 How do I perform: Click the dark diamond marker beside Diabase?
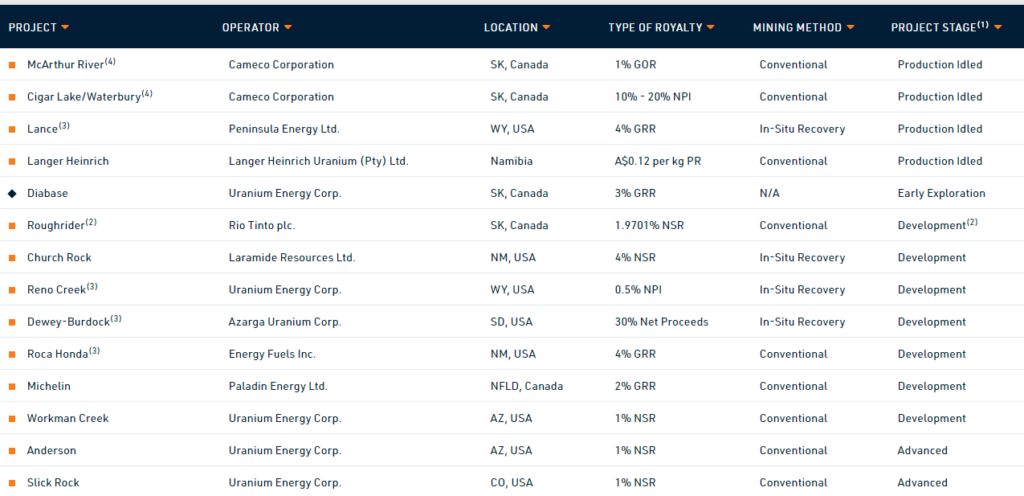(12, 194)
